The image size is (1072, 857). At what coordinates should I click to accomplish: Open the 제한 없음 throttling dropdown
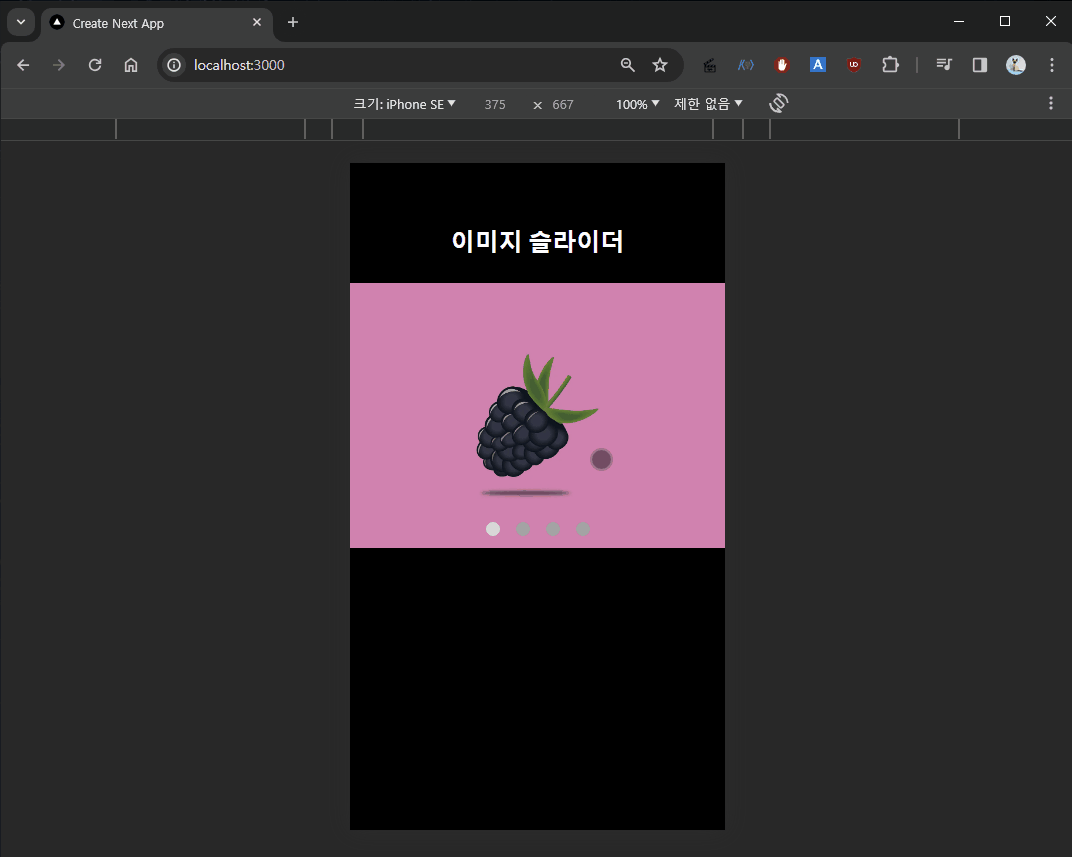coord(708,104)
